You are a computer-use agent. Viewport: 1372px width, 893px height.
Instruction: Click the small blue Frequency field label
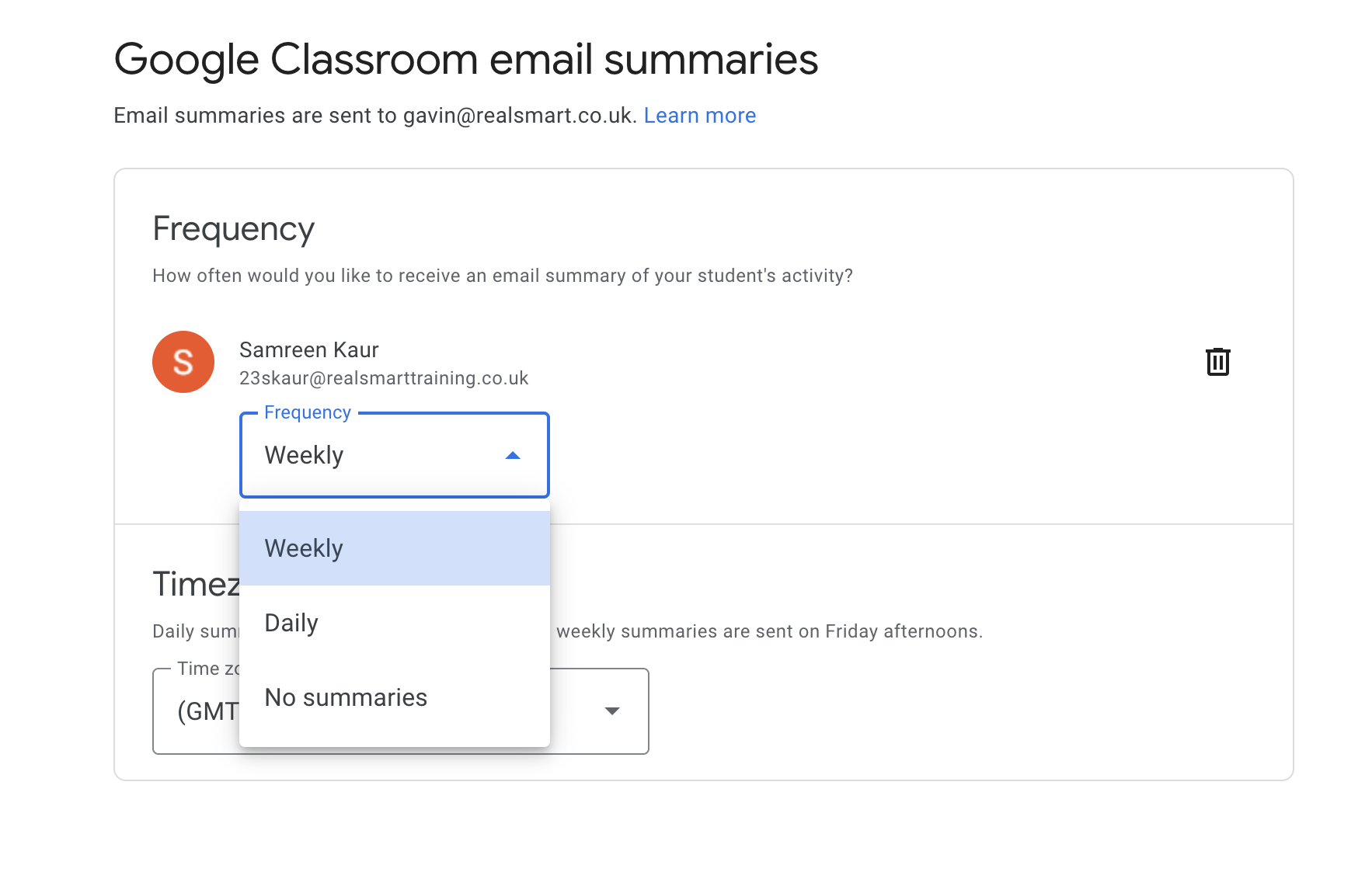[308, 412]
